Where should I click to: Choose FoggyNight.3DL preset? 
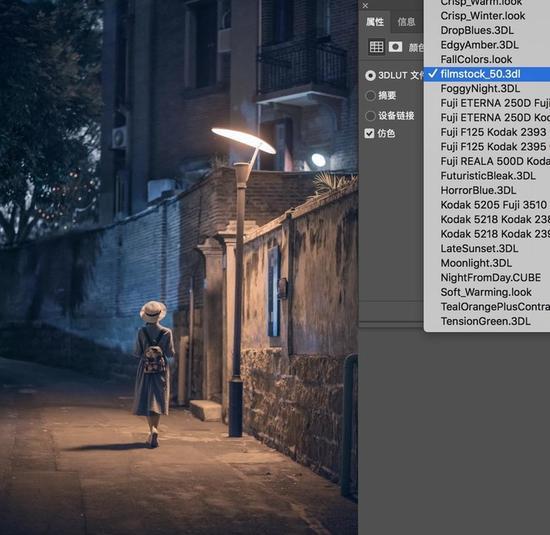487,88
